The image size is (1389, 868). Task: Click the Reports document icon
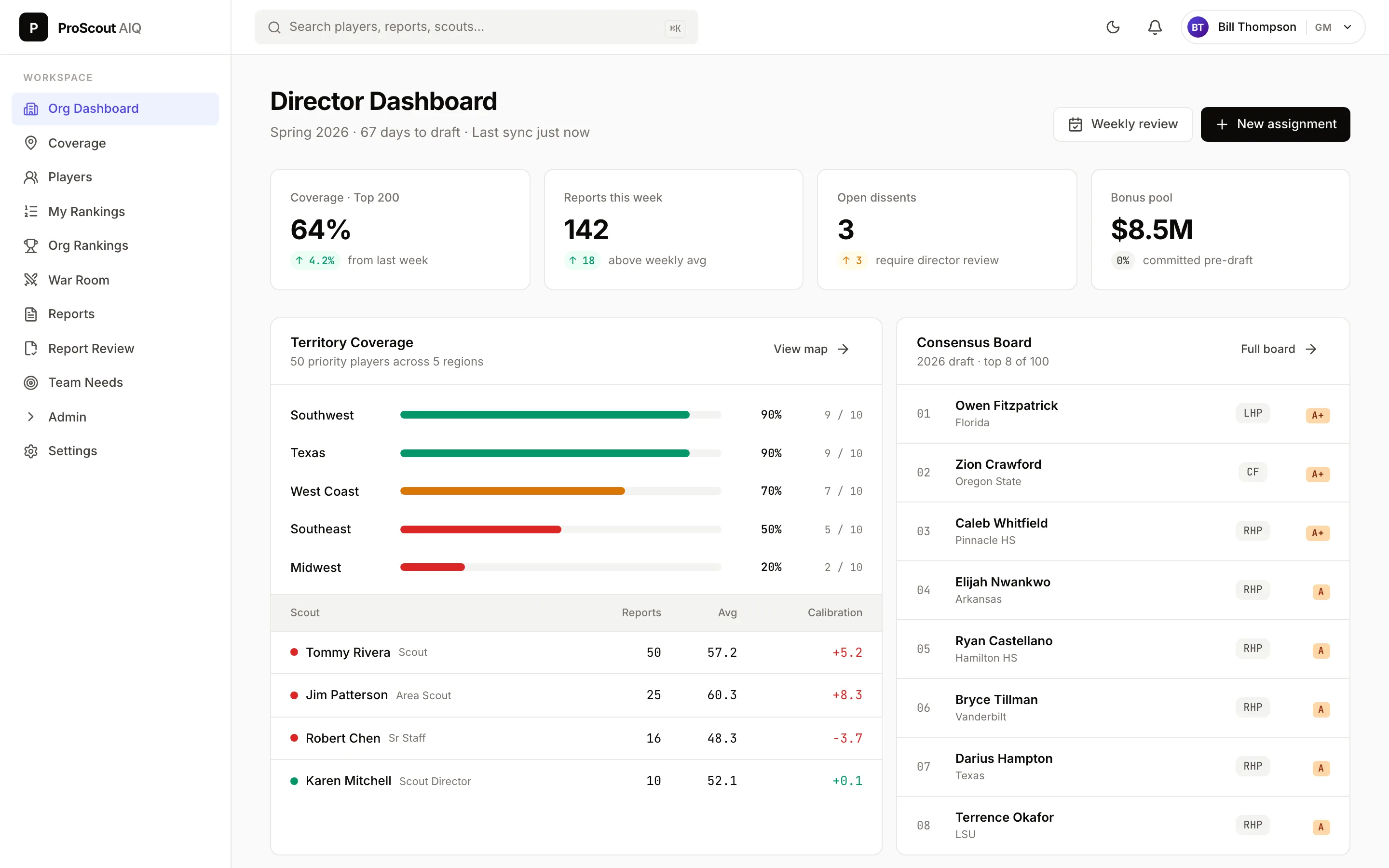point(31,314)
